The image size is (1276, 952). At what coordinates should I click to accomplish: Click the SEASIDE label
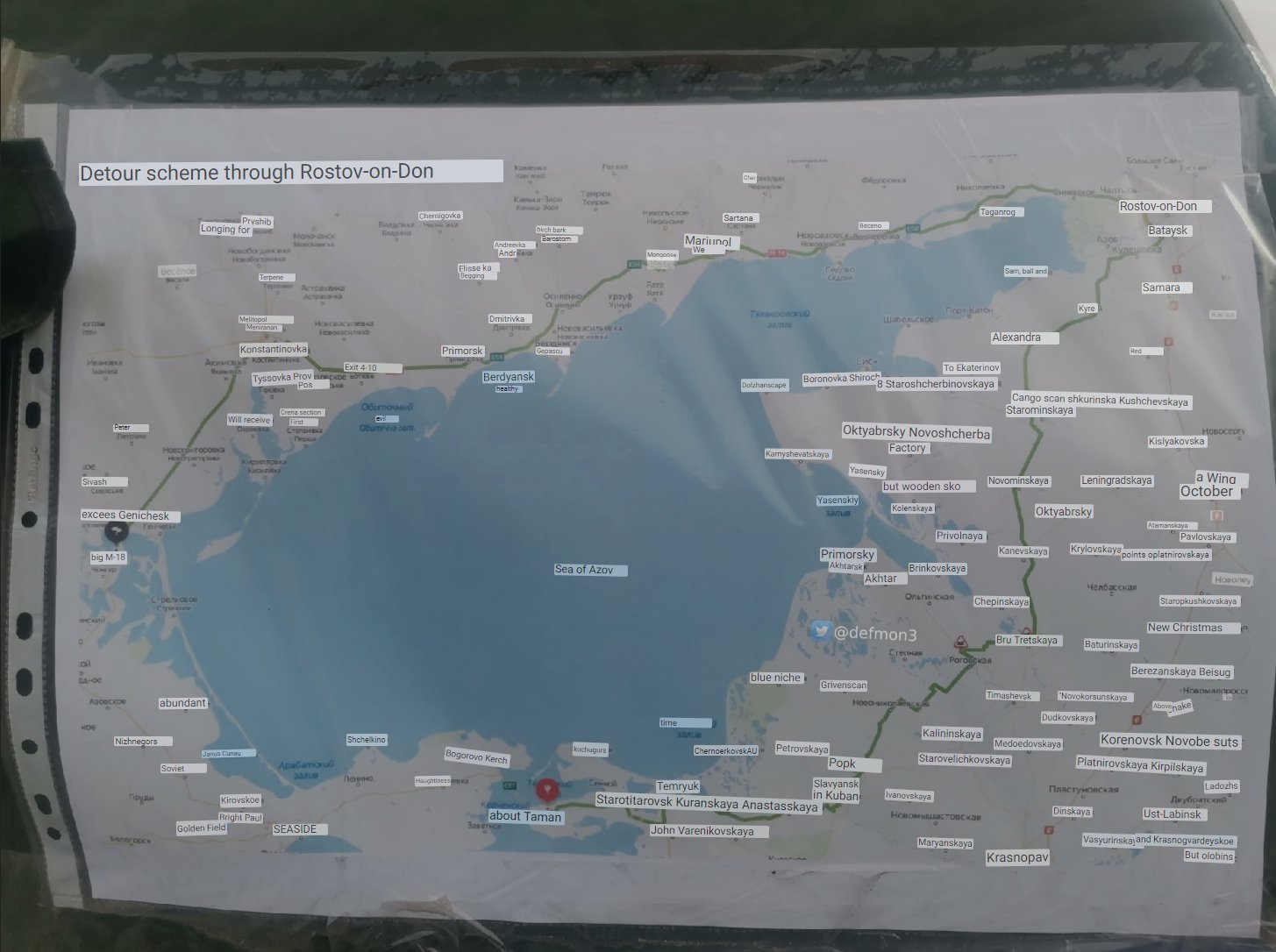[x=300, y=829]
